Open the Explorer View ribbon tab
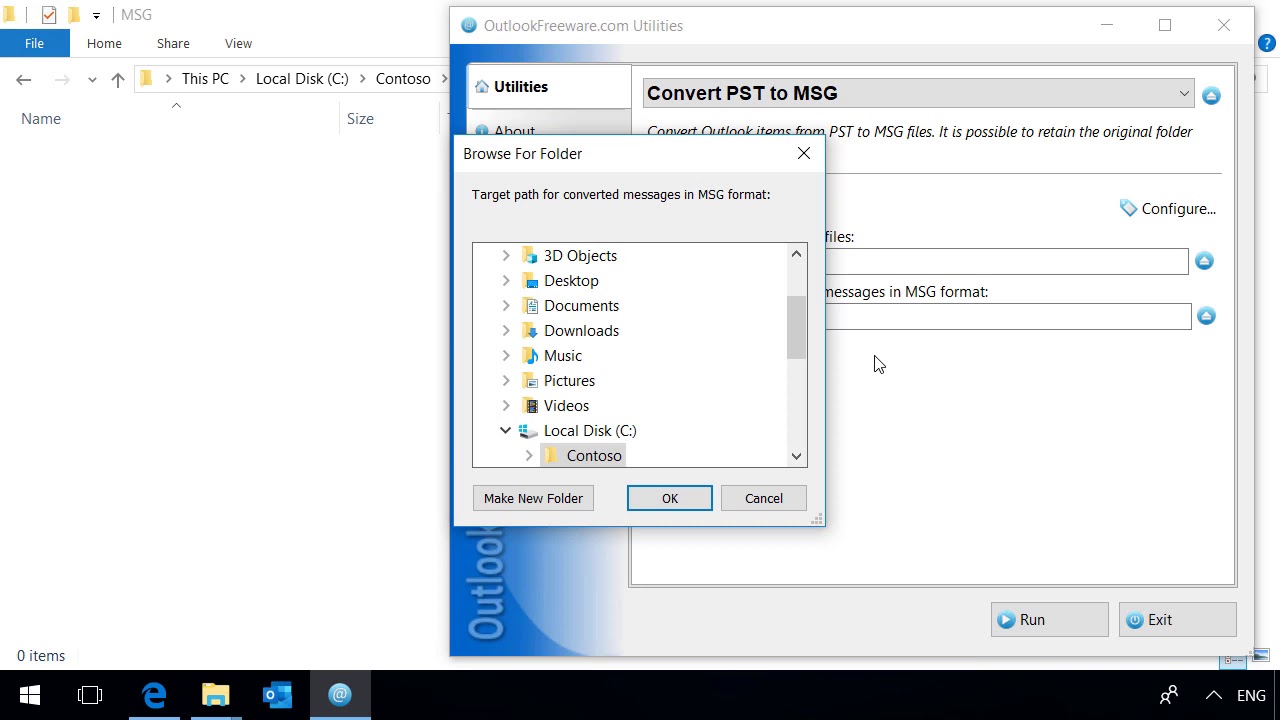The width and height of the screenshot is (1280, 720). (x=238, y=43)
